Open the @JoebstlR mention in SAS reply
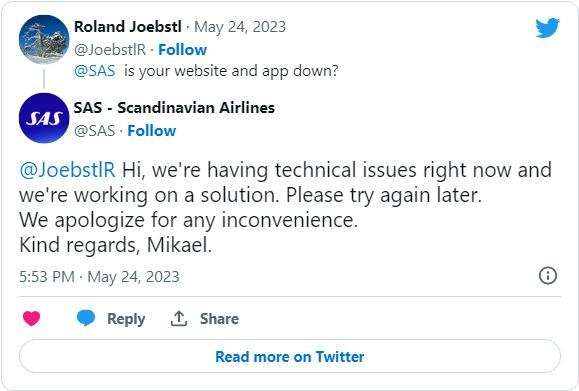579x391 pixels. pyautogui.click(x=67, y=170)
